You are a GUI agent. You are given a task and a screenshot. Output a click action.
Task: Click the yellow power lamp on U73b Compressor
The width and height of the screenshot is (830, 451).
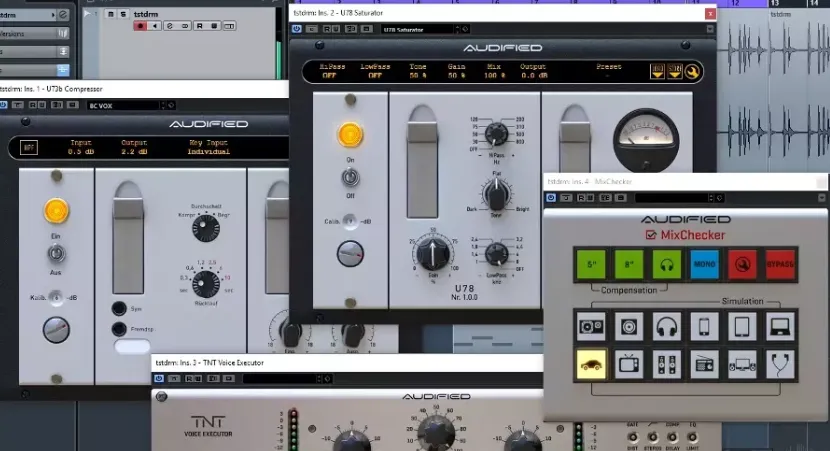click(56, 211)
